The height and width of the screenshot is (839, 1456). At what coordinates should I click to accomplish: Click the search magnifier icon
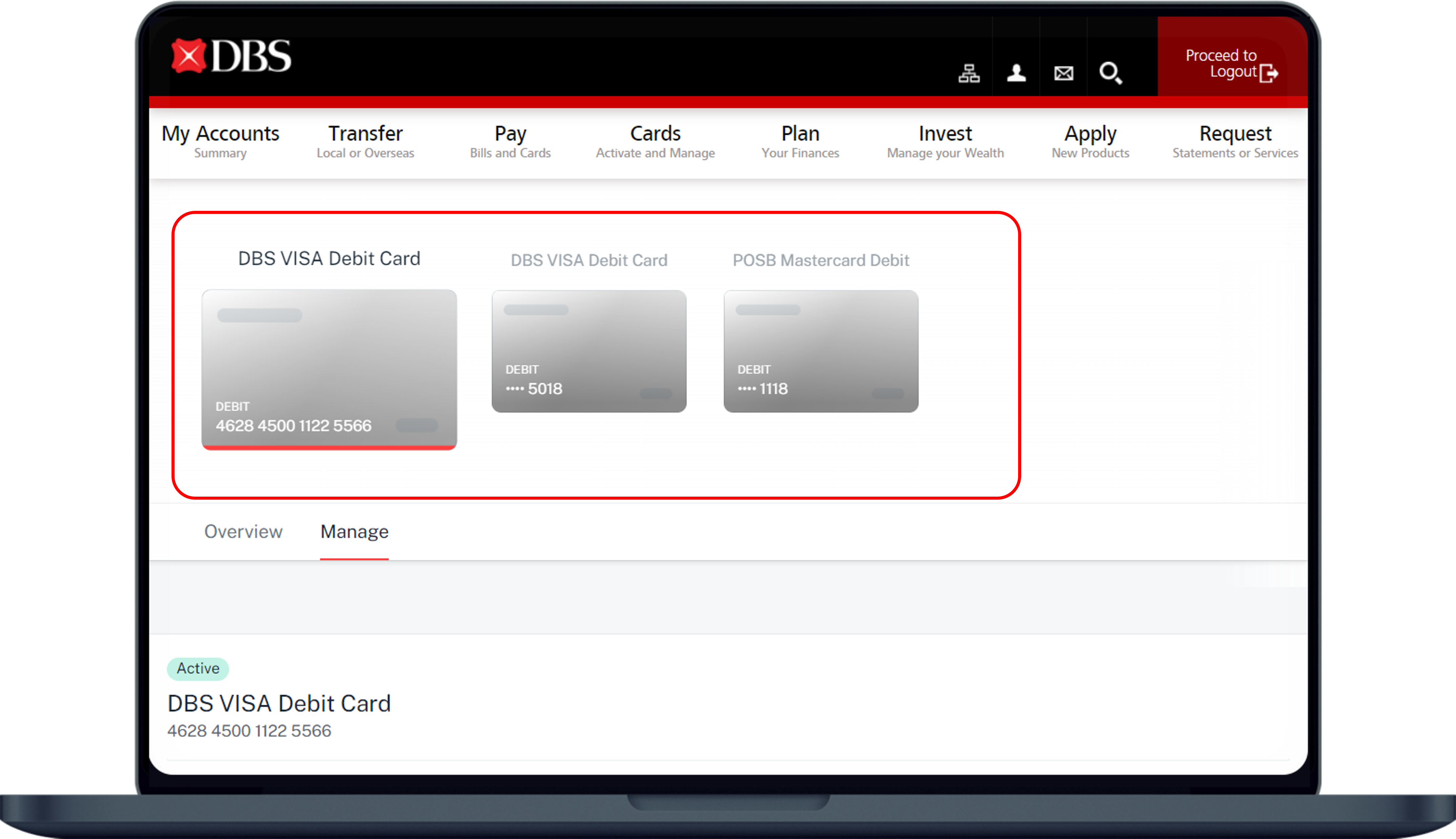tap(1110, 73)
